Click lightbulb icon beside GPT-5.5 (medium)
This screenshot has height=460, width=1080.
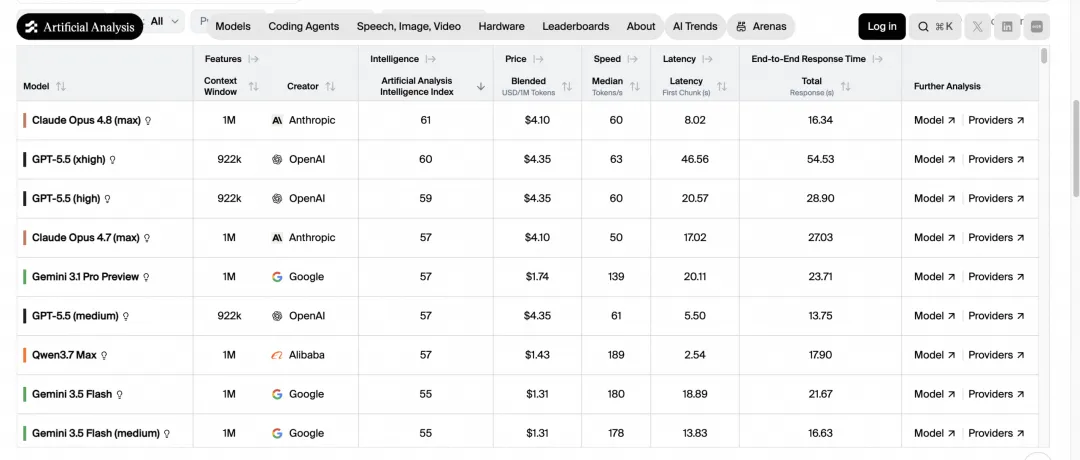pos(125,317)
